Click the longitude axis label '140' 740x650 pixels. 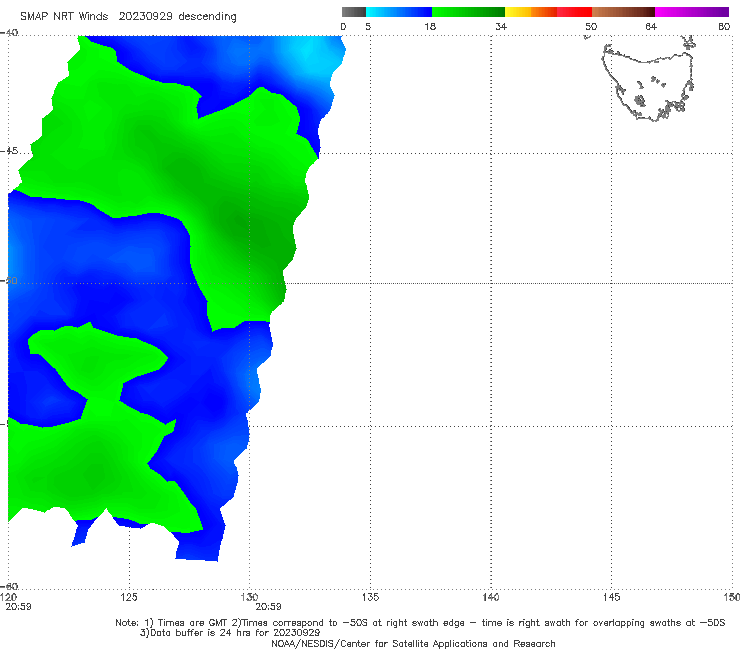pos(491,597)
